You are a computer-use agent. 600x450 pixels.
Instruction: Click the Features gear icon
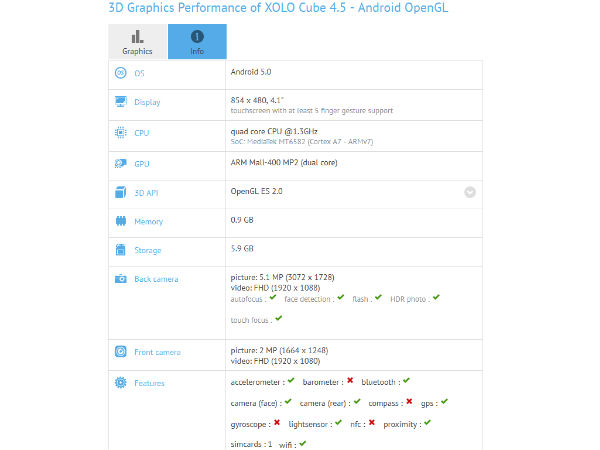tap(121, 382)
